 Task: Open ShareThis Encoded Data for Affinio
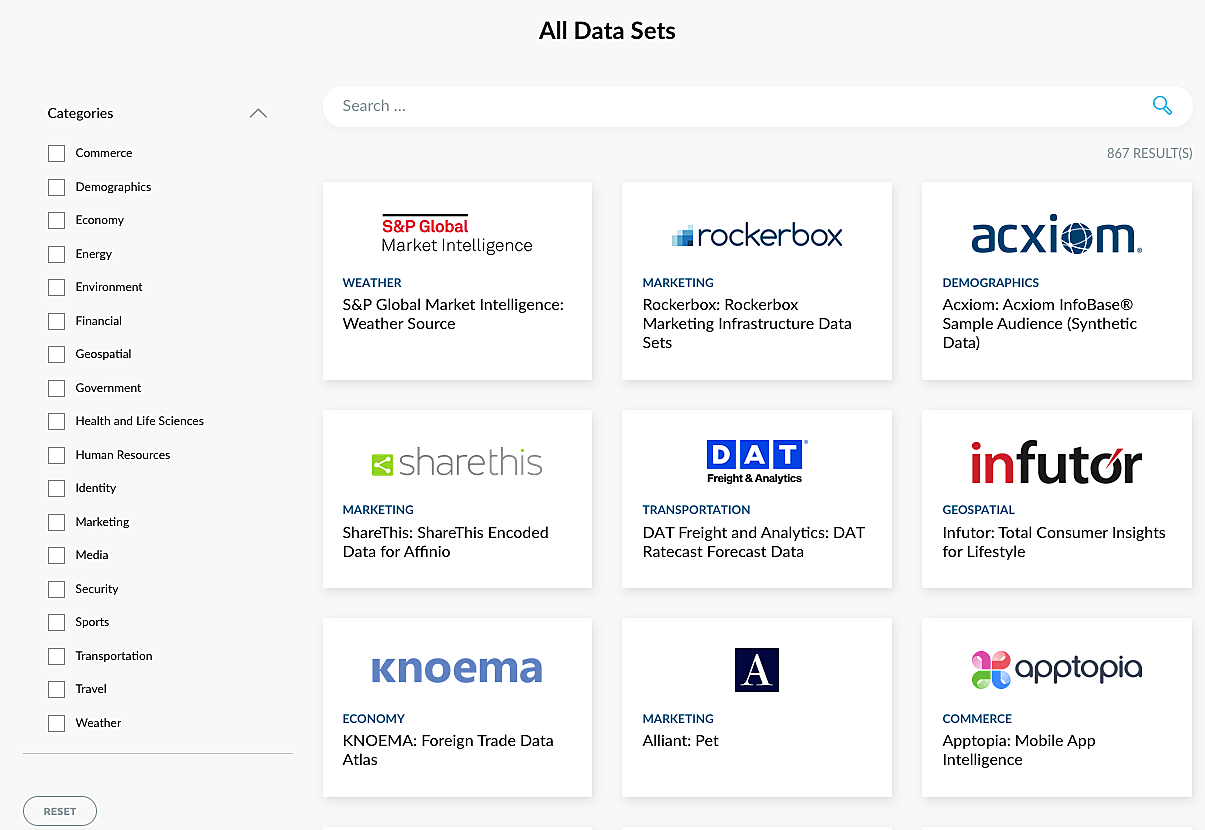click(445, 542)
